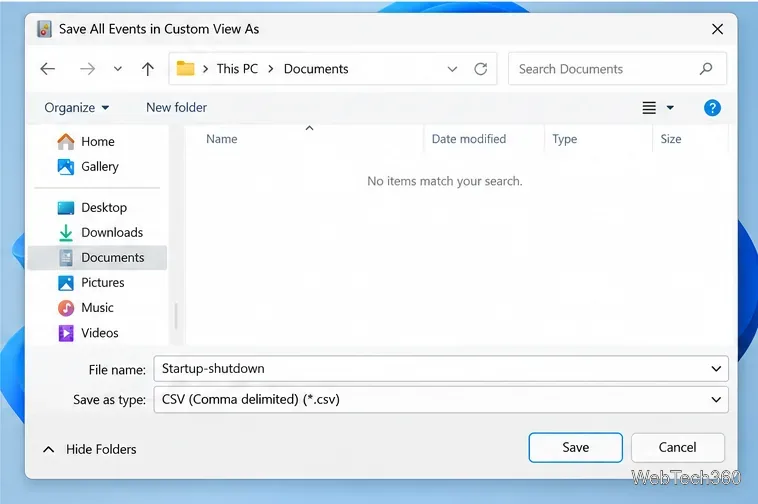Click the Hide Folders button
Viewport: 758px width, 504px height.
click(89, 449)
